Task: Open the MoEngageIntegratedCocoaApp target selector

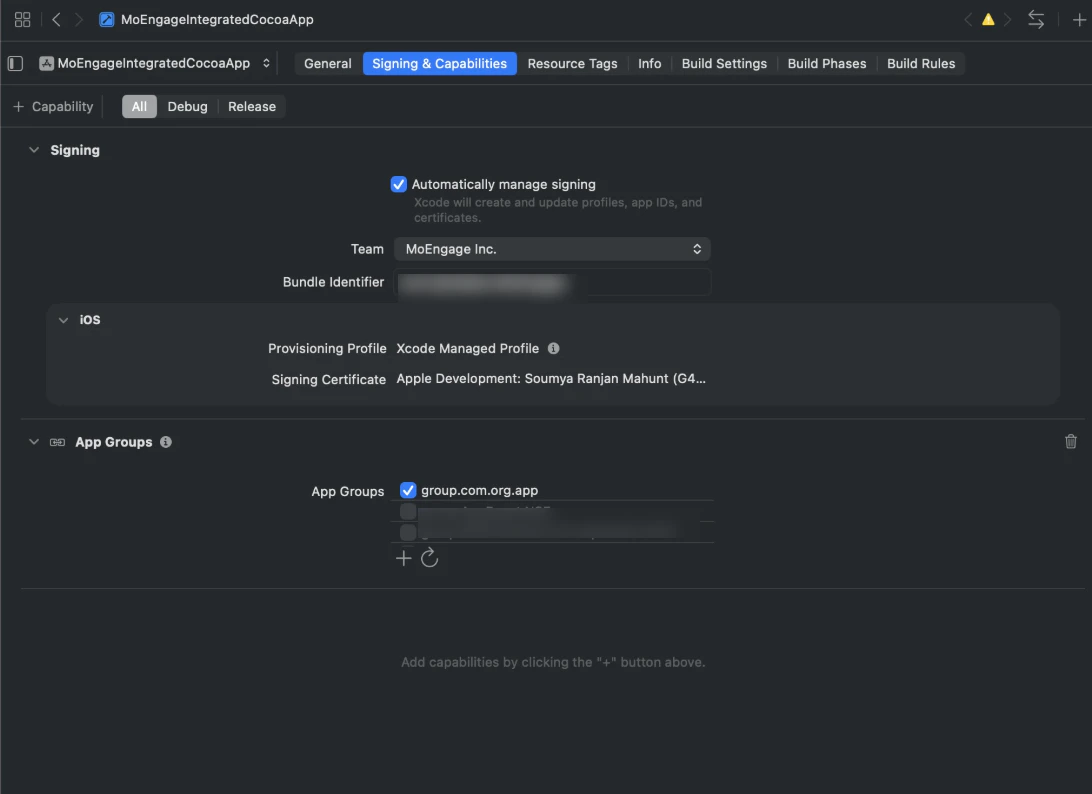Action: [x=155, y=63]
